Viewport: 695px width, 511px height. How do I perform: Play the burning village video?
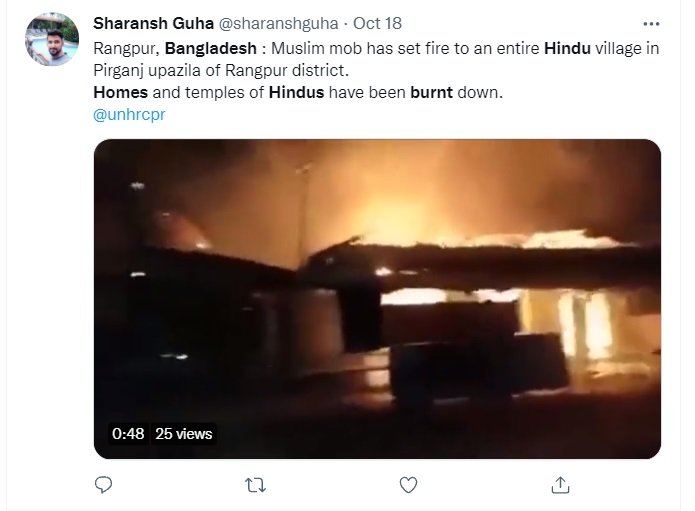[x=377, y=299]
